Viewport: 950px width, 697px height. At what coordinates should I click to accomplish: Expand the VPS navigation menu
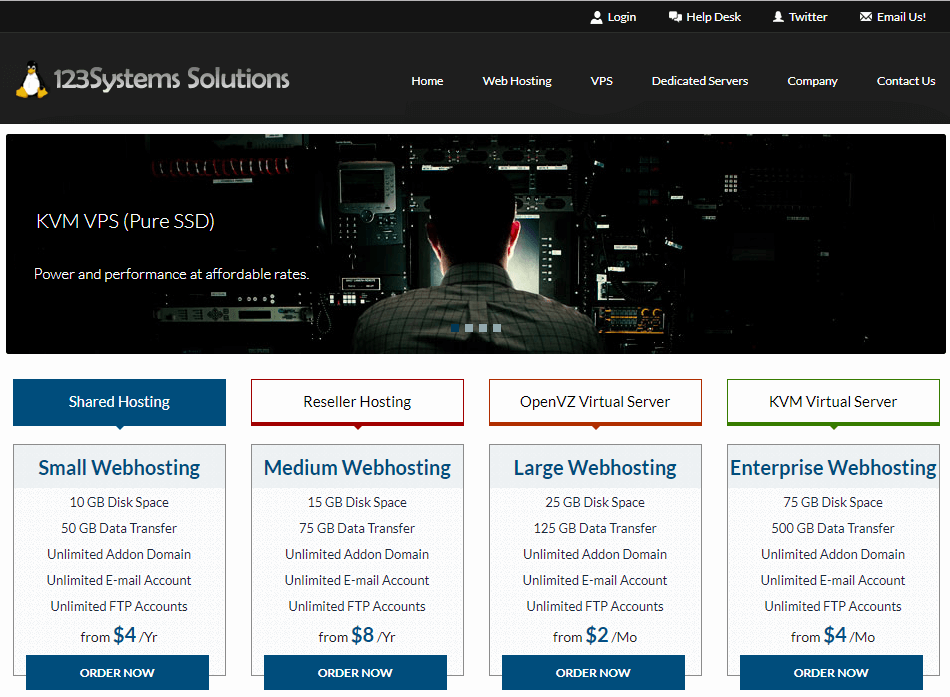[x=601, y=81]
